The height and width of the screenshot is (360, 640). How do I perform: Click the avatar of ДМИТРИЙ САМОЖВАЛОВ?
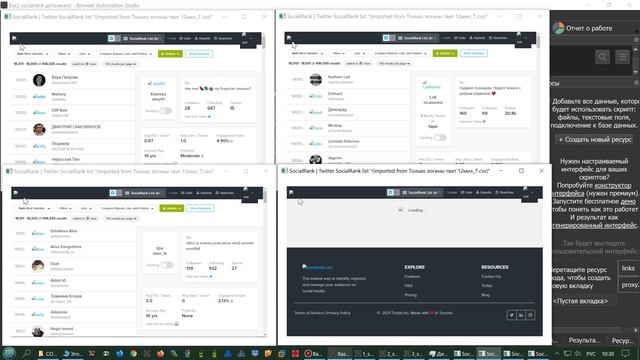tap(39, 129)
